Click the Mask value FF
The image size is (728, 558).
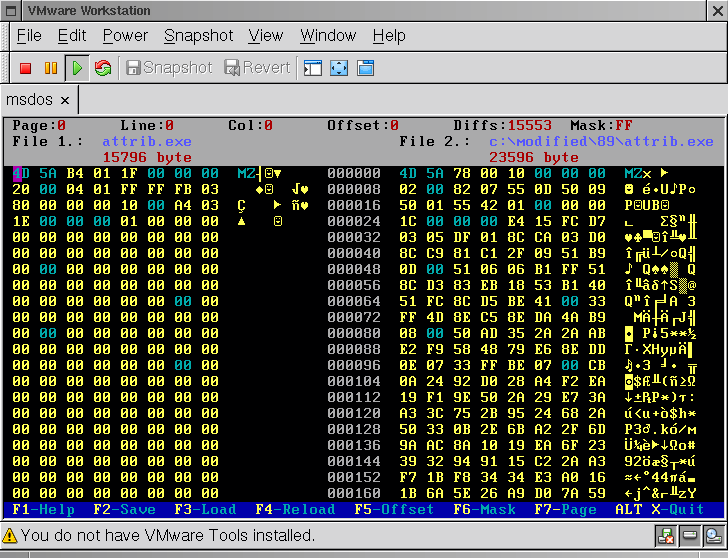tap(624, 125)
